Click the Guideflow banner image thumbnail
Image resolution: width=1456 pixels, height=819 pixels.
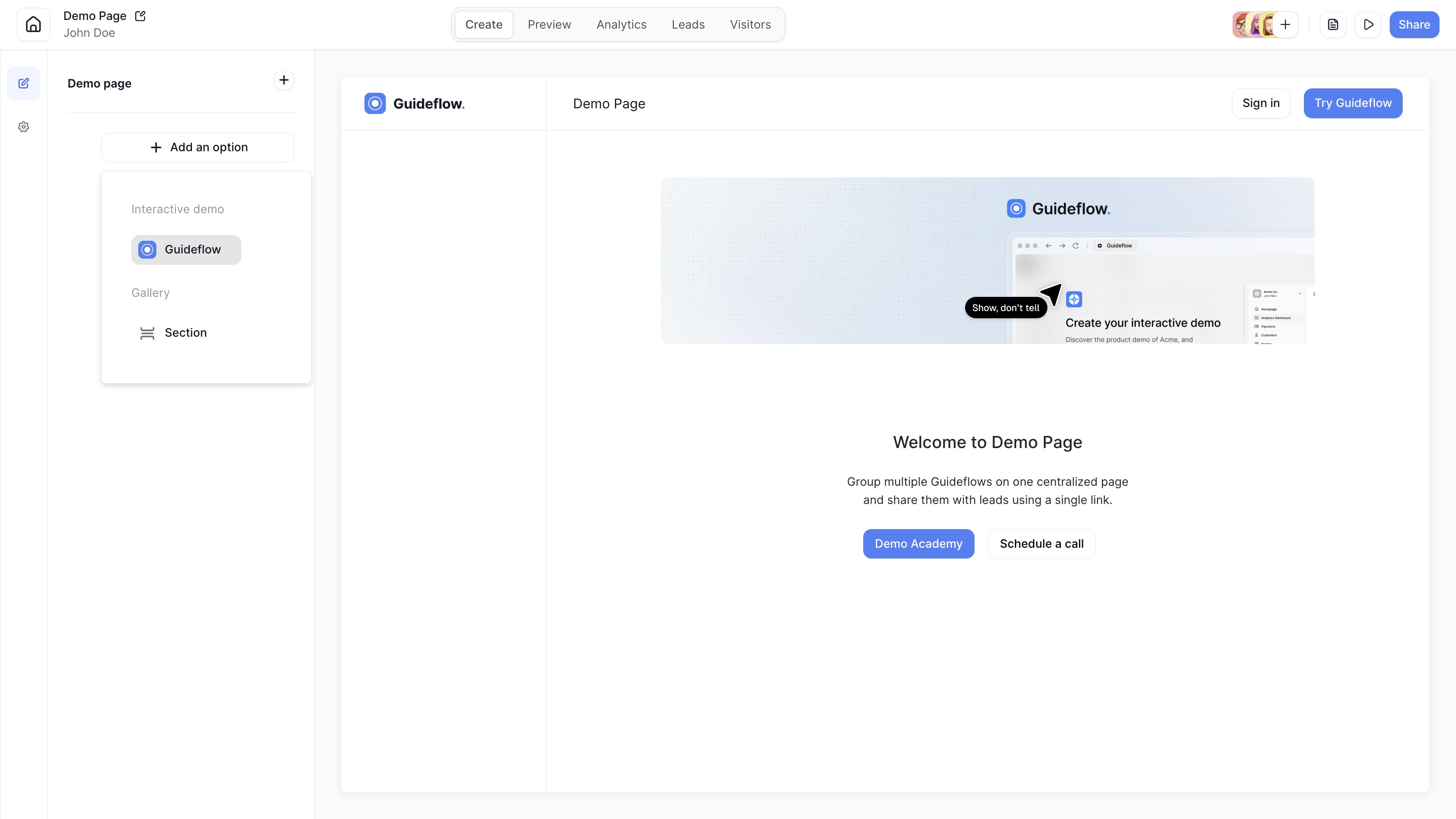(x=987, y=260)
